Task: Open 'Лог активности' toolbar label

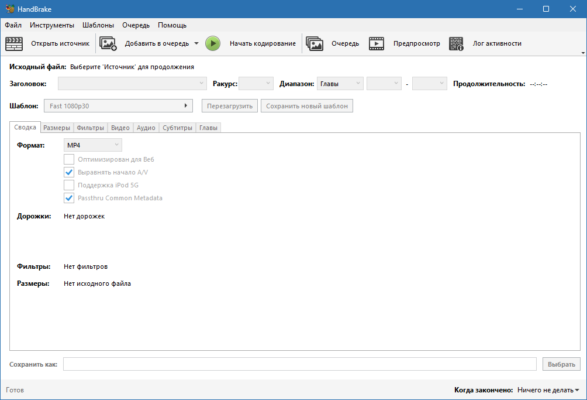Action: pyautogui.click(x=497, y=43)
